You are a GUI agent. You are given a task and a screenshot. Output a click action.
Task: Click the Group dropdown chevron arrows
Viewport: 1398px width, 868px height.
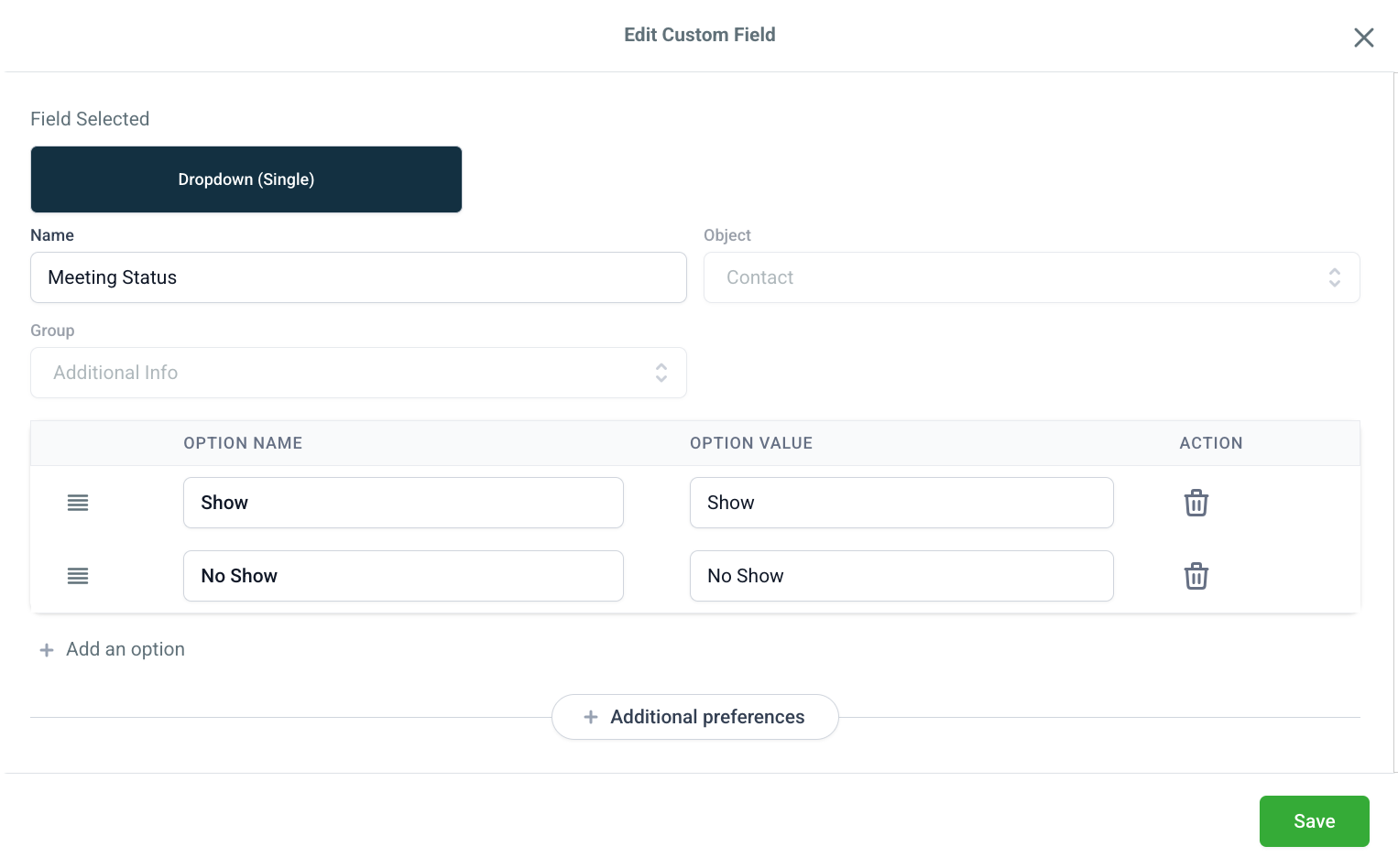(661, 373)
